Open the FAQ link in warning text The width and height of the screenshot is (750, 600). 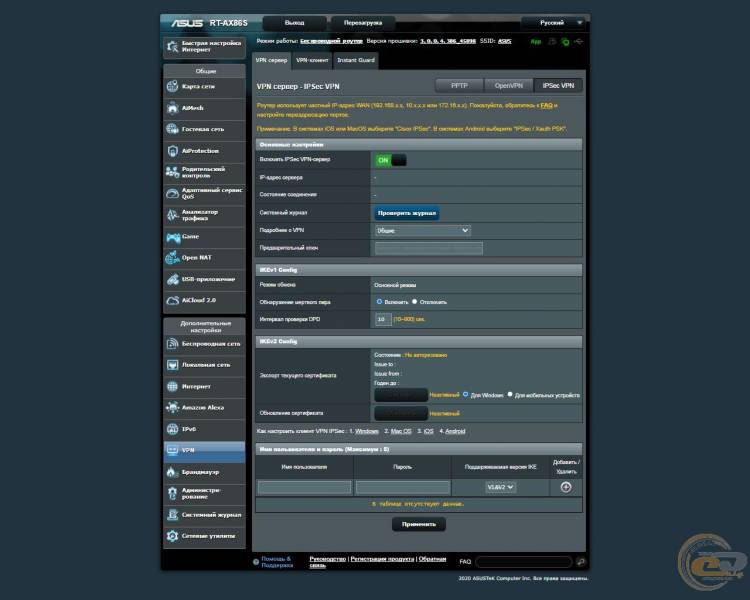(x=546, y=105)
